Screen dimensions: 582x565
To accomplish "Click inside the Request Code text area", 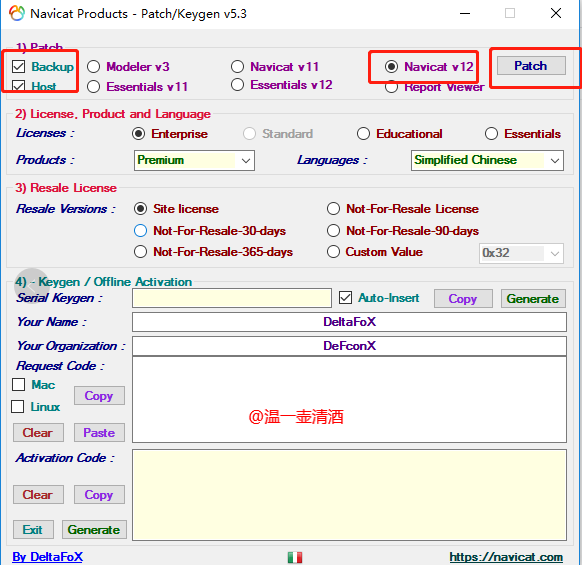I will point(349,399).
